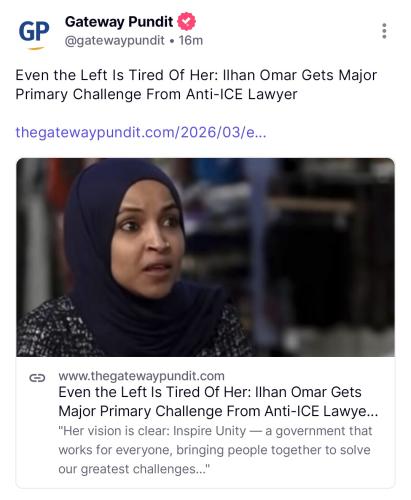Open the article preview photo
411x500 pixels.
205,257
